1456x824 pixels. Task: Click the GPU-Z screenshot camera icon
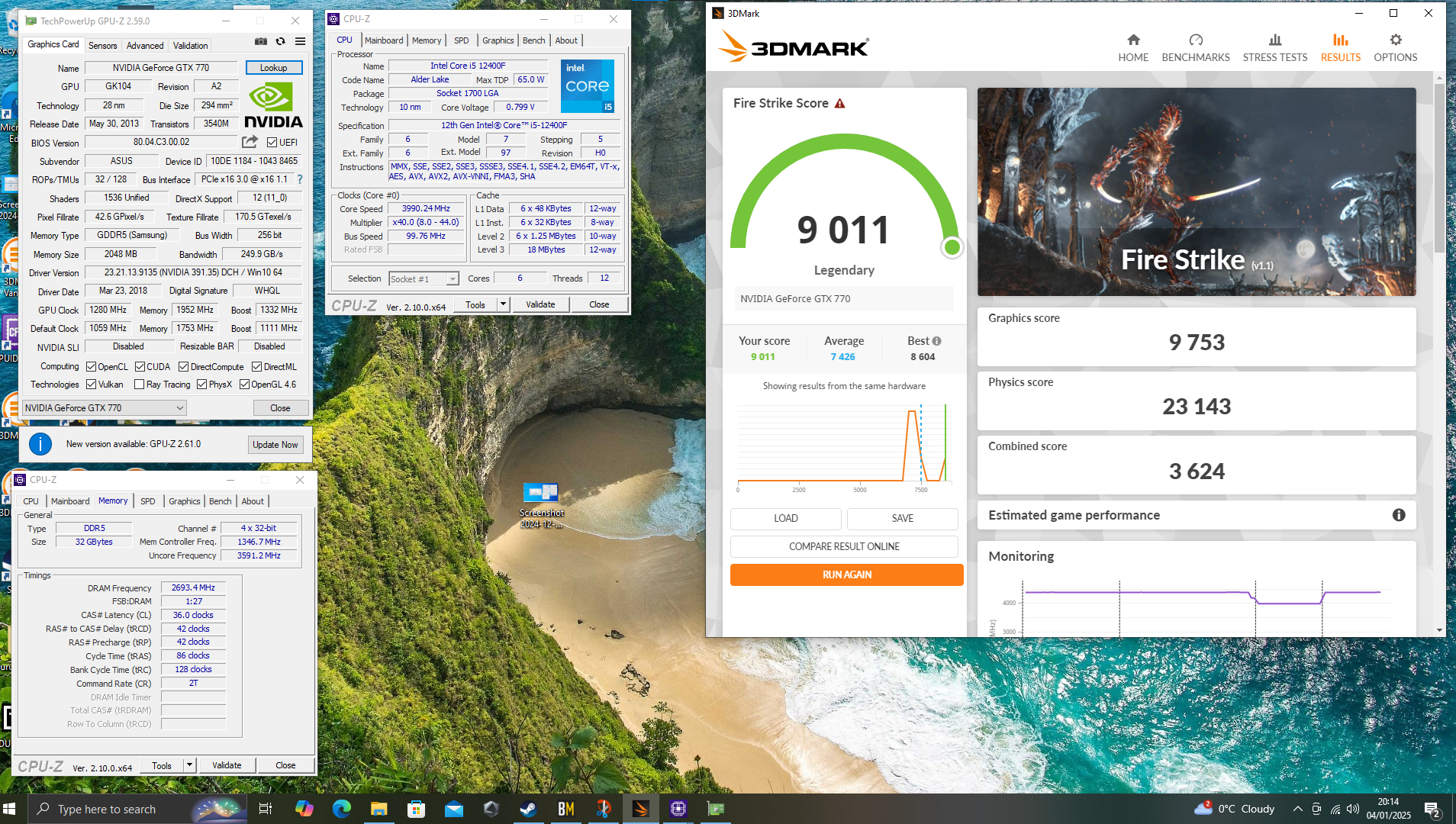point(261,41)
